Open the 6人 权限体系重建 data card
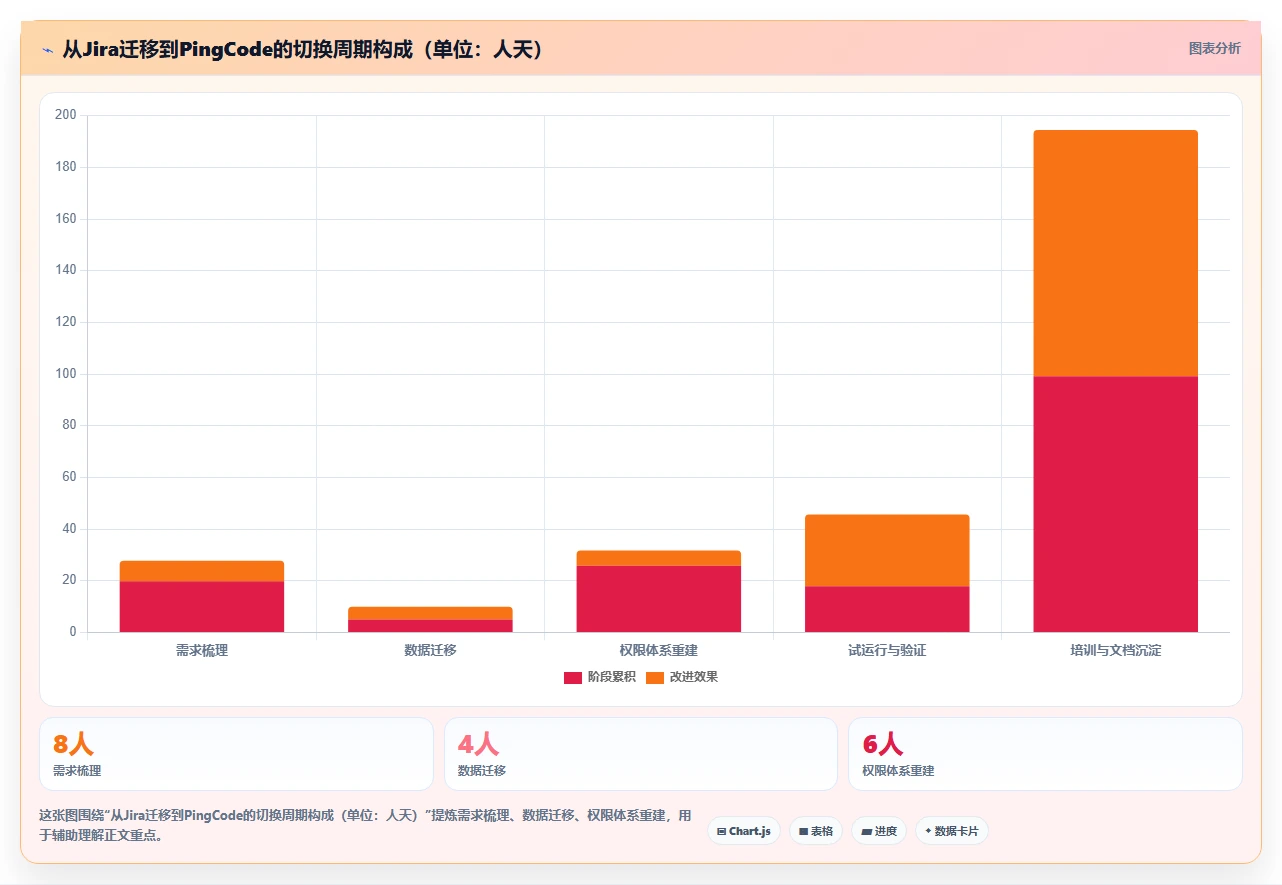The image size is (1282, 885). [1045, 754]
